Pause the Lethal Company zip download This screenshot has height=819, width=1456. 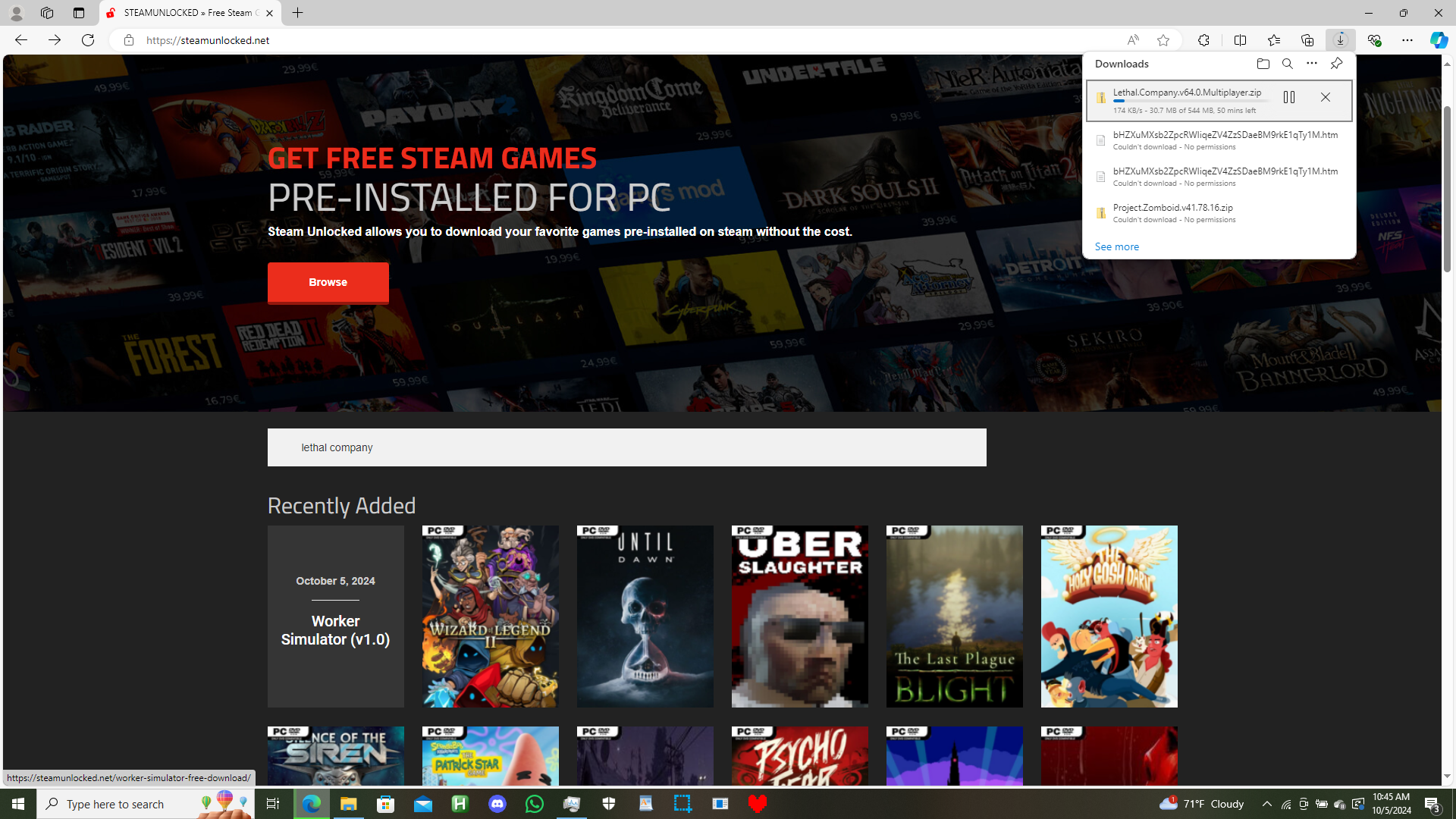pyautogui.click(x=1288, y=97)
